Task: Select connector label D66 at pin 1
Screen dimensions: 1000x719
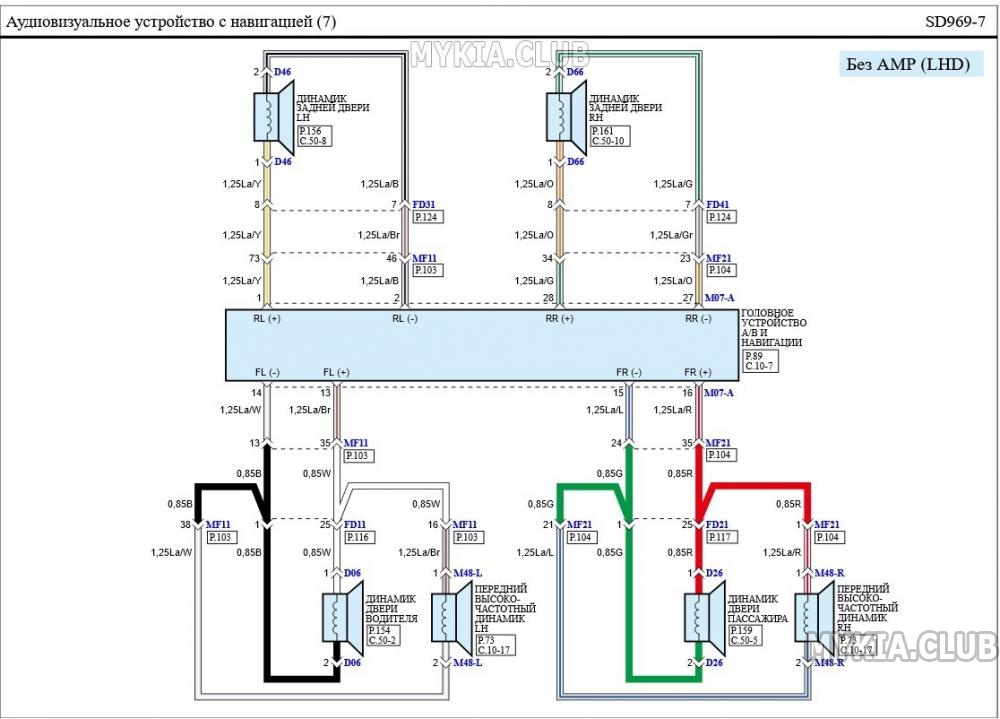Action: [575, 162]
